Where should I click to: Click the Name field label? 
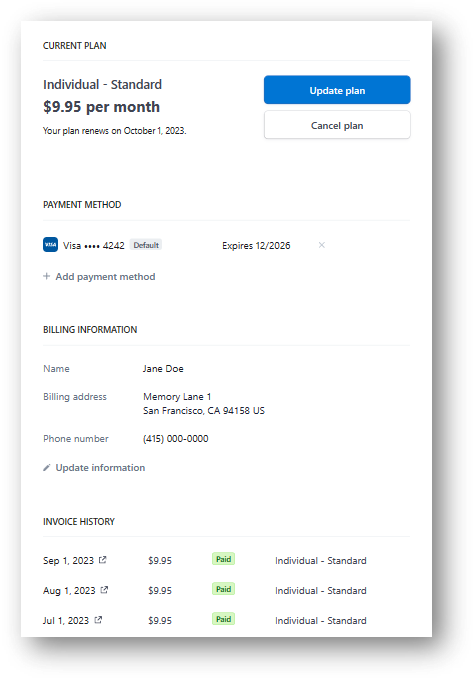click(56, 369)
